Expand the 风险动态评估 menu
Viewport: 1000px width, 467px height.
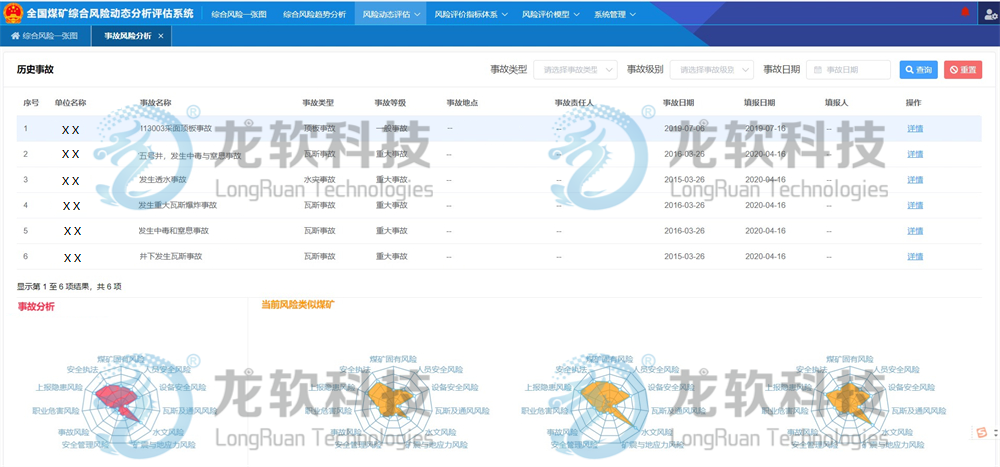coord(389,15)
